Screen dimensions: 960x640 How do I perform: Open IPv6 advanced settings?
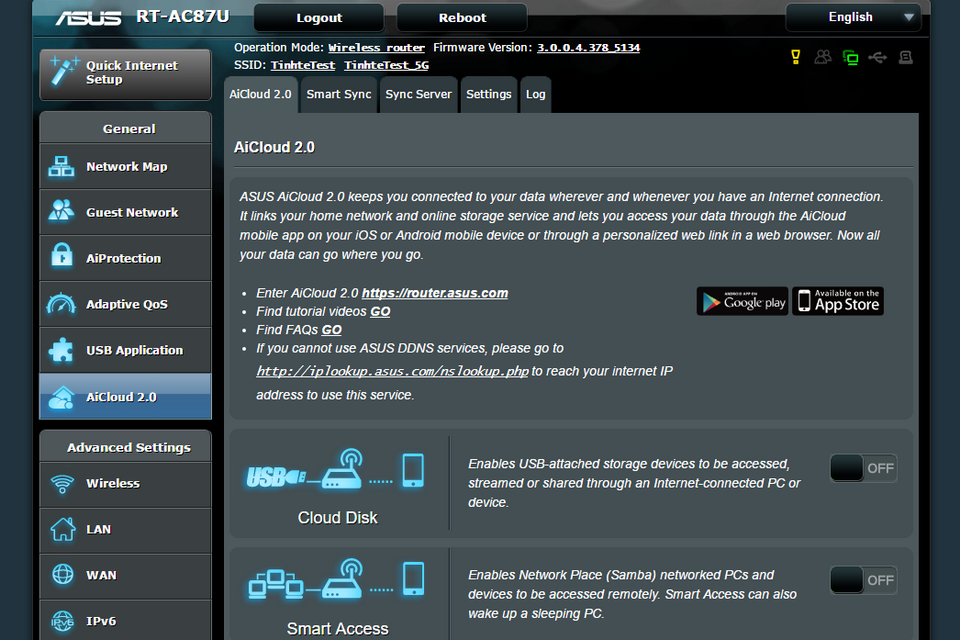point(126,621)
